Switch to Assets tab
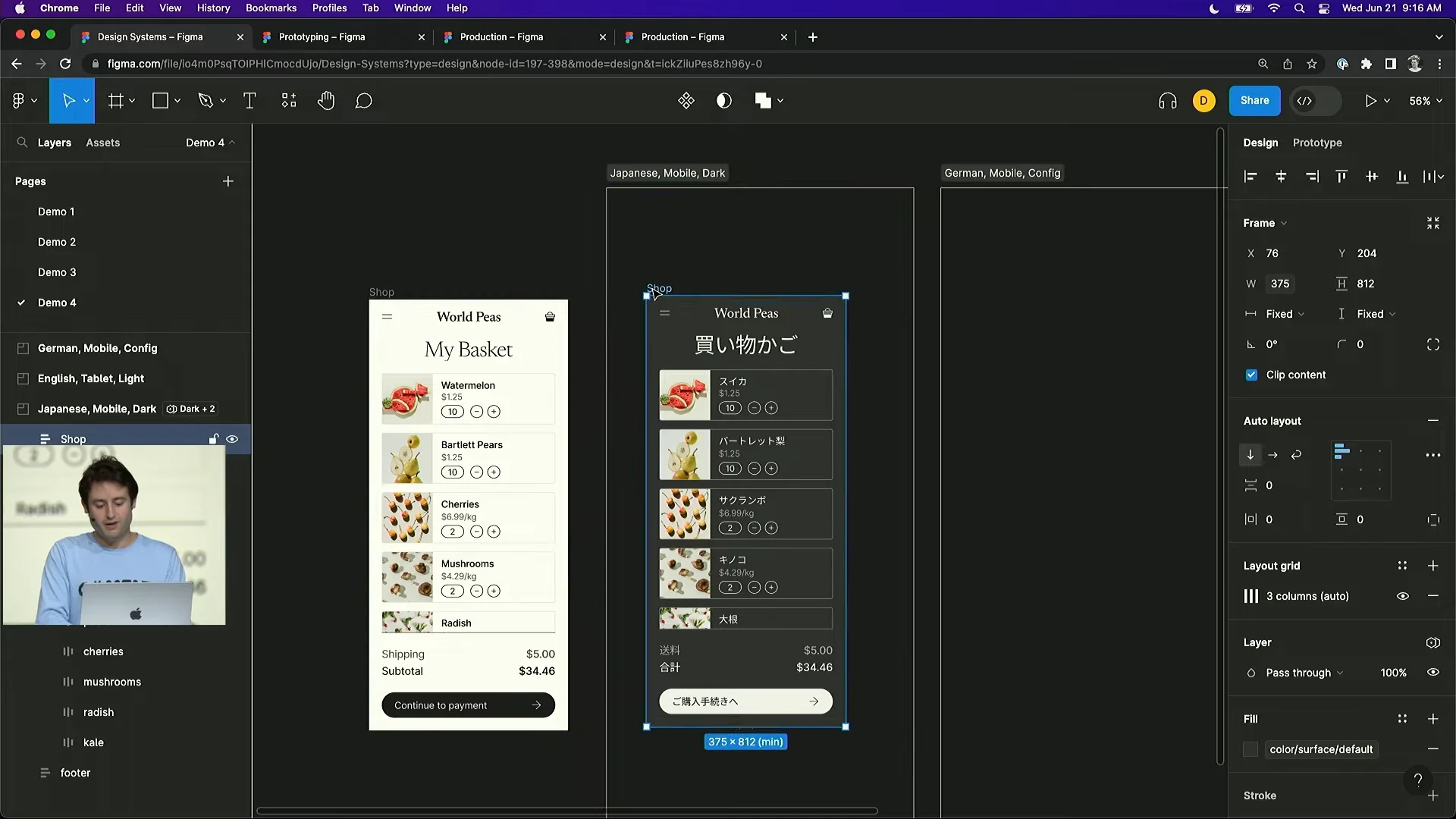This screenshot has width=1456, height=819. [102, 143]
